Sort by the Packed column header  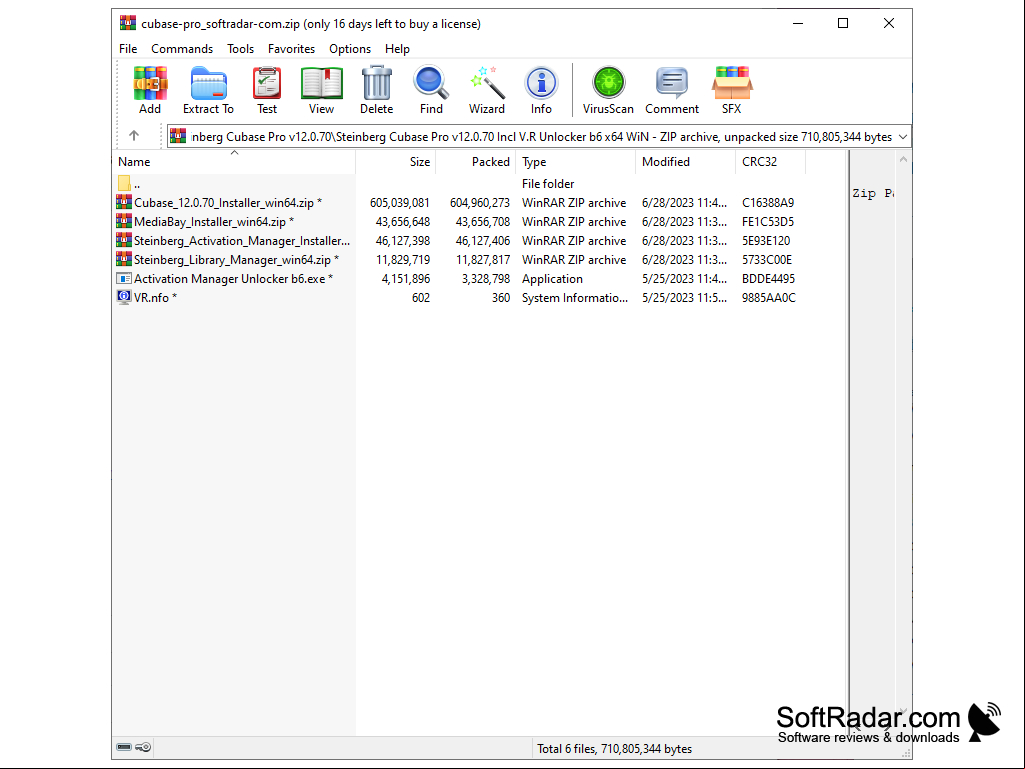[475, 162]
